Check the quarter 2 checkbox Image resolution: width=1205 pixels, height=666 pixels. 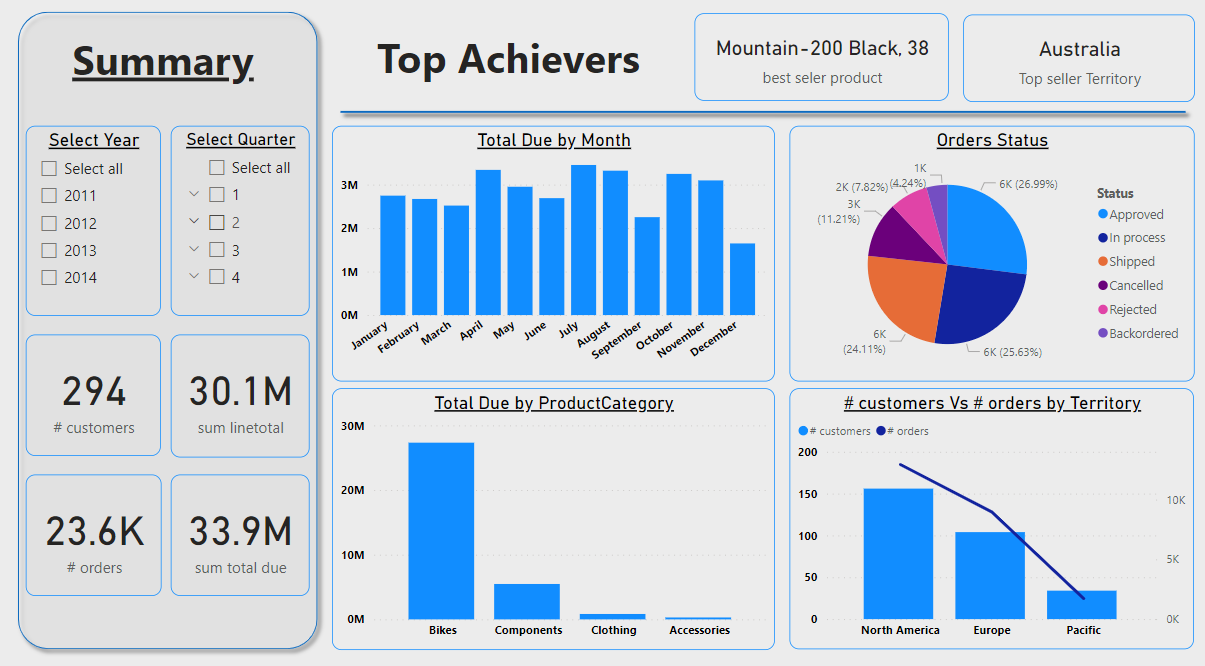216,223
